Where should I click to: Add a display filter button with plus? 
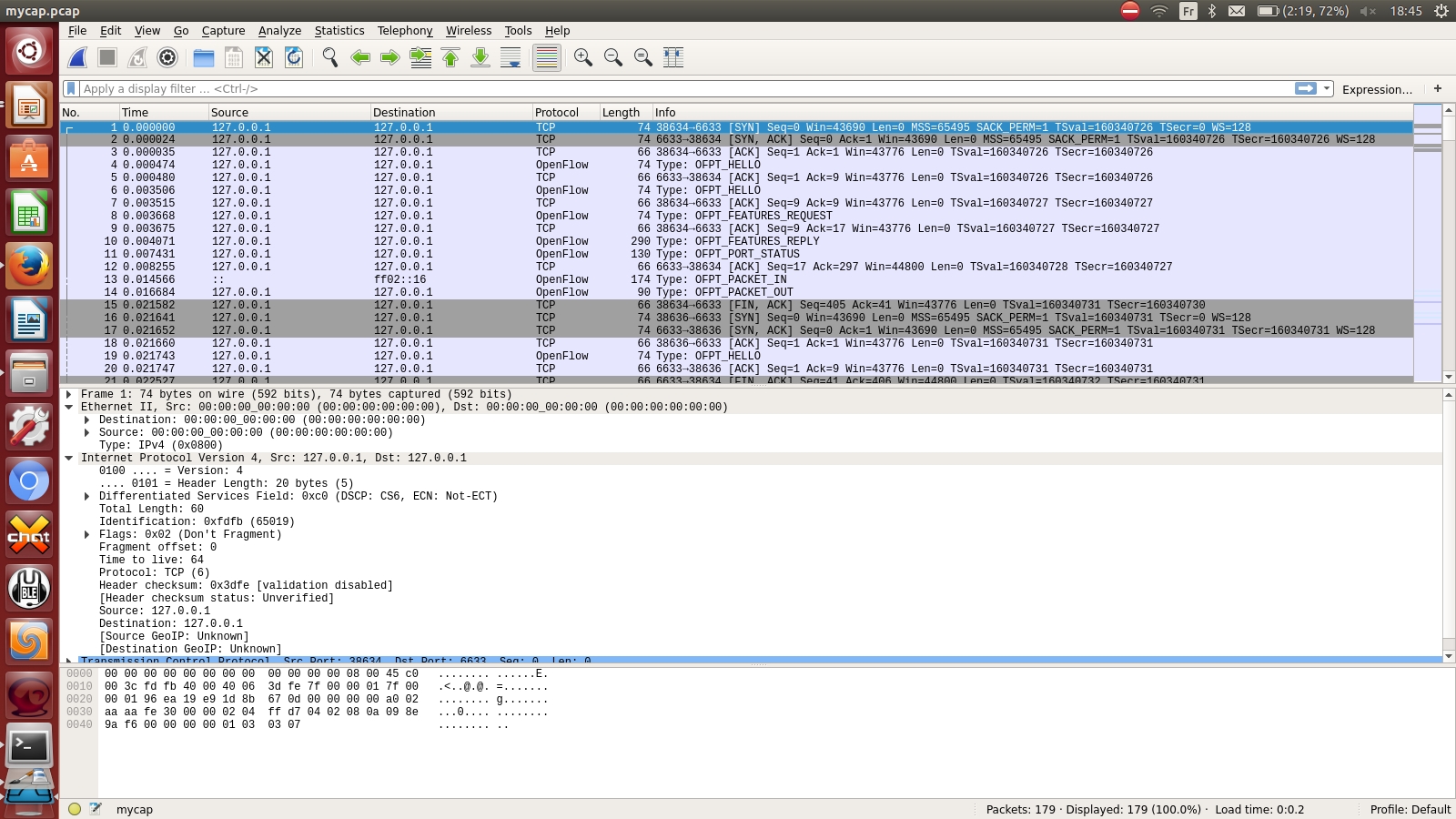(1438, 88)
